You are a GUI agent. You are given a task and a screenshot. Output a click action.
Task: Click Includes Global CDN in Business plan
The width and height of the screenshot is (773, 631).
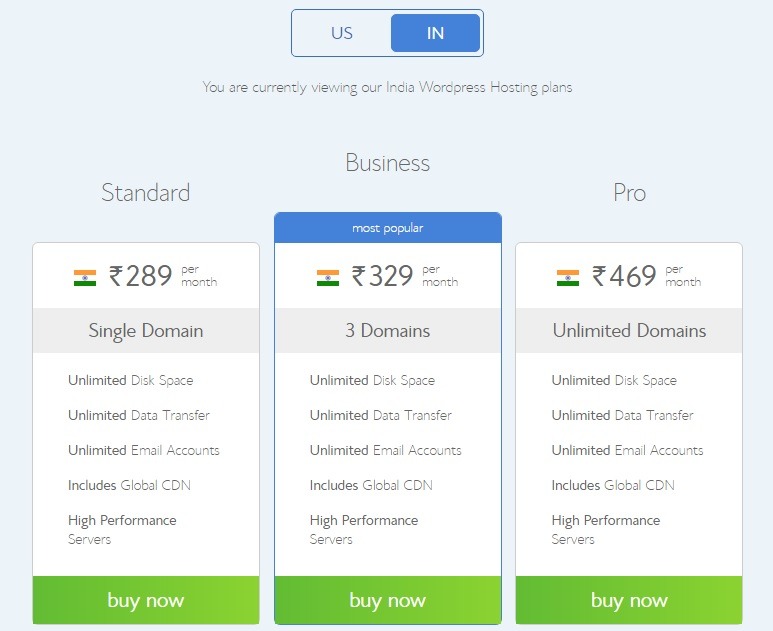(371, 485)
